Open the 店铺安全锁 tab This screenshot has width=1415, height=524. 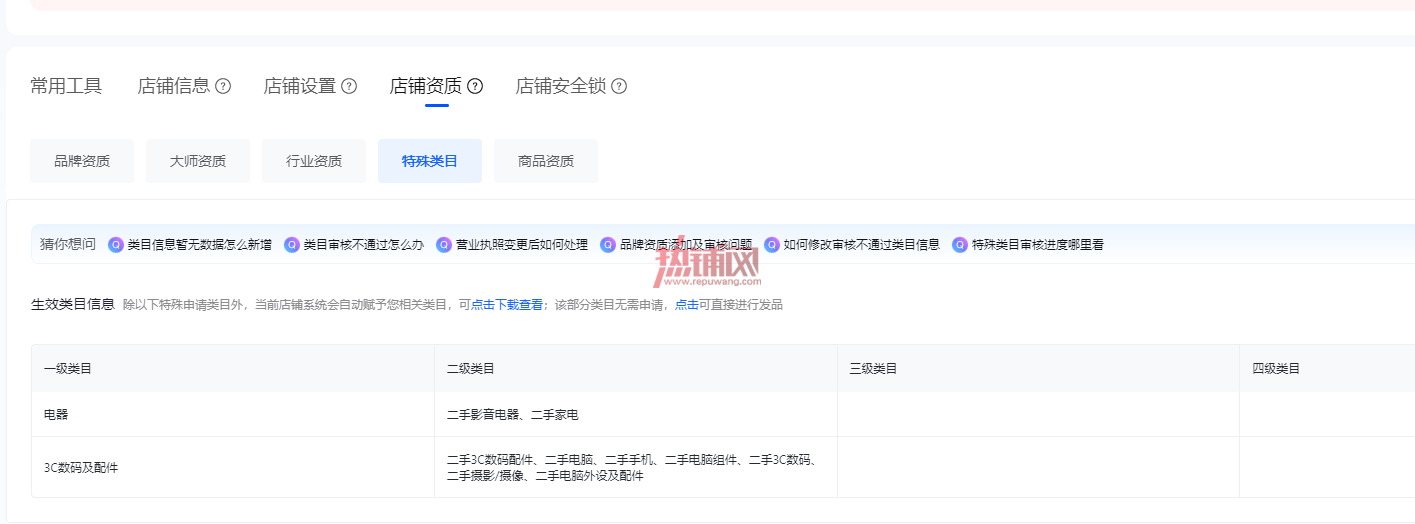(x=561, y=86)
